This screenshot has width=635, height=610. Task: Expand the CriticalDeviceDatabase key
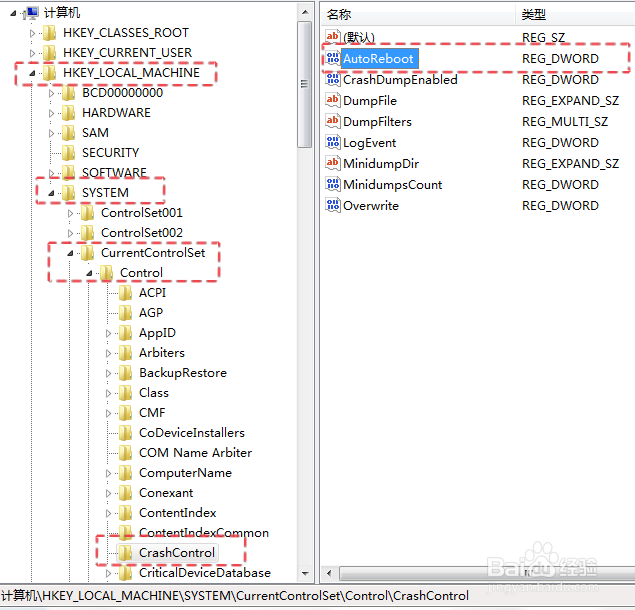coord(109,574)
